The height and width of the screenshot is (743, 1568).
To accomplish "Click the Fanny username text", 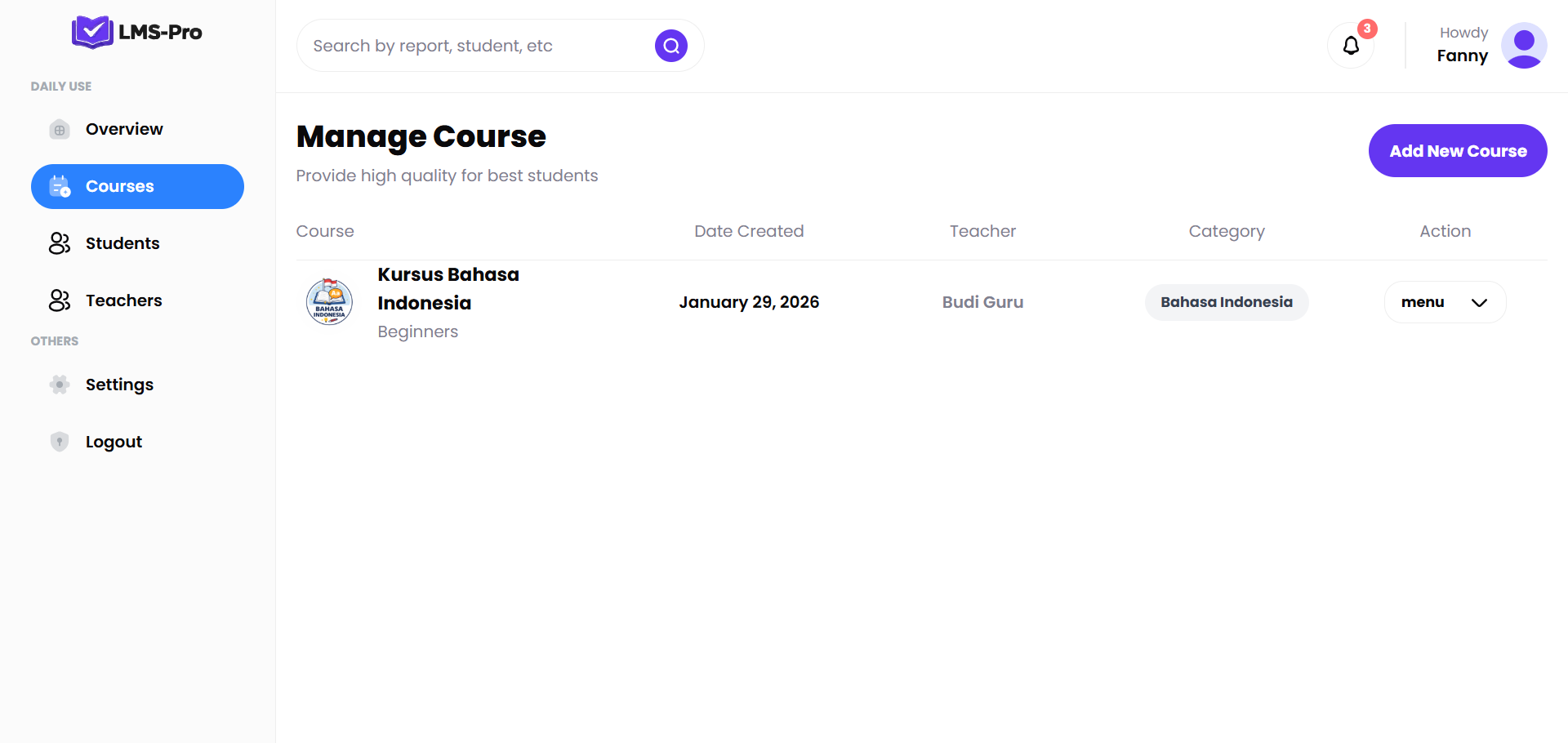I will click(1462, 56).
